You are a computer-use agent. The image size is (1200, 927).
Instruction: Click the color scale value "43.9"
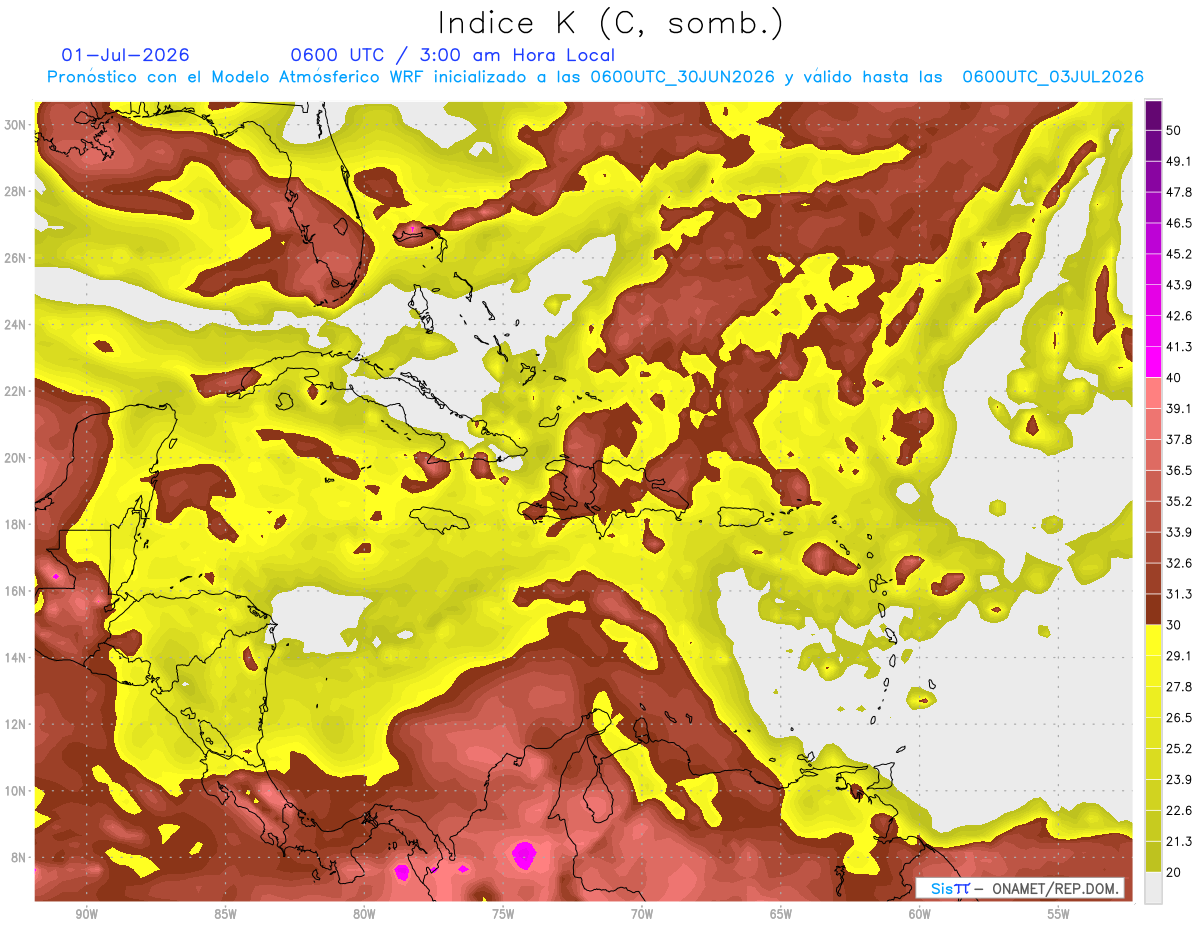click(1178, 285)
